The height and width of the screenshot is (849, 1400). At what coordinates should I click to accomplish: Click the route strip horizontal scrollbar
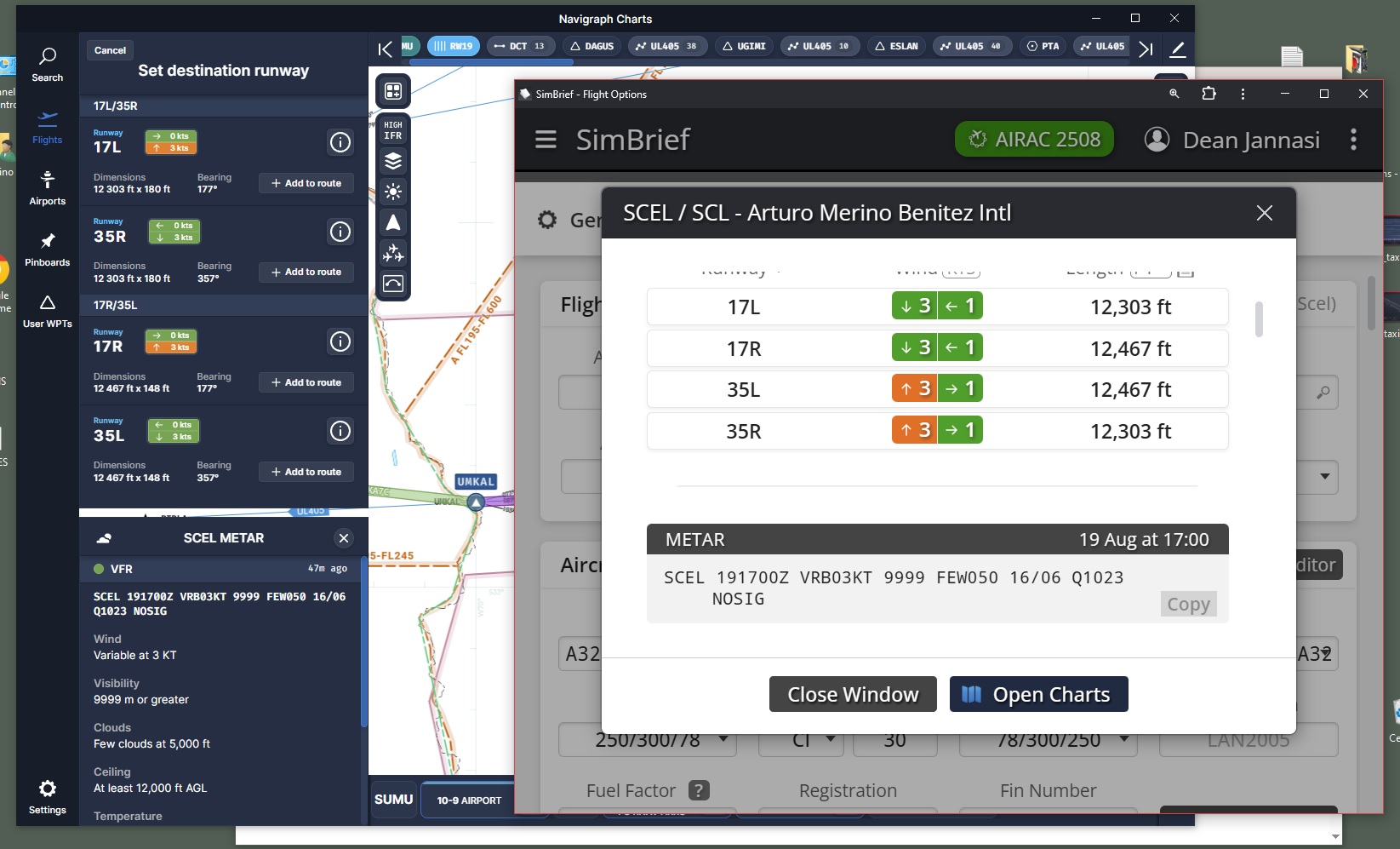tap(491, 62)
